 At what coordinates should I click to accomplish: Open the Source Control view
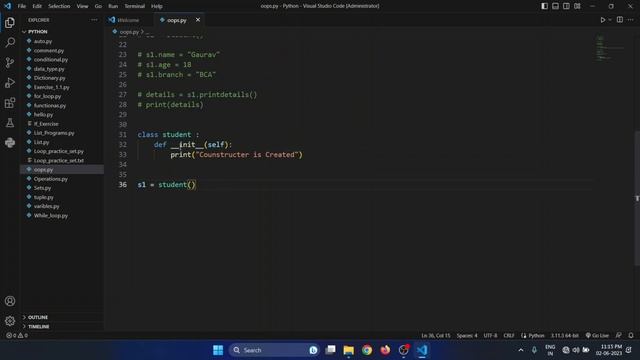click(x=10, y=62)
